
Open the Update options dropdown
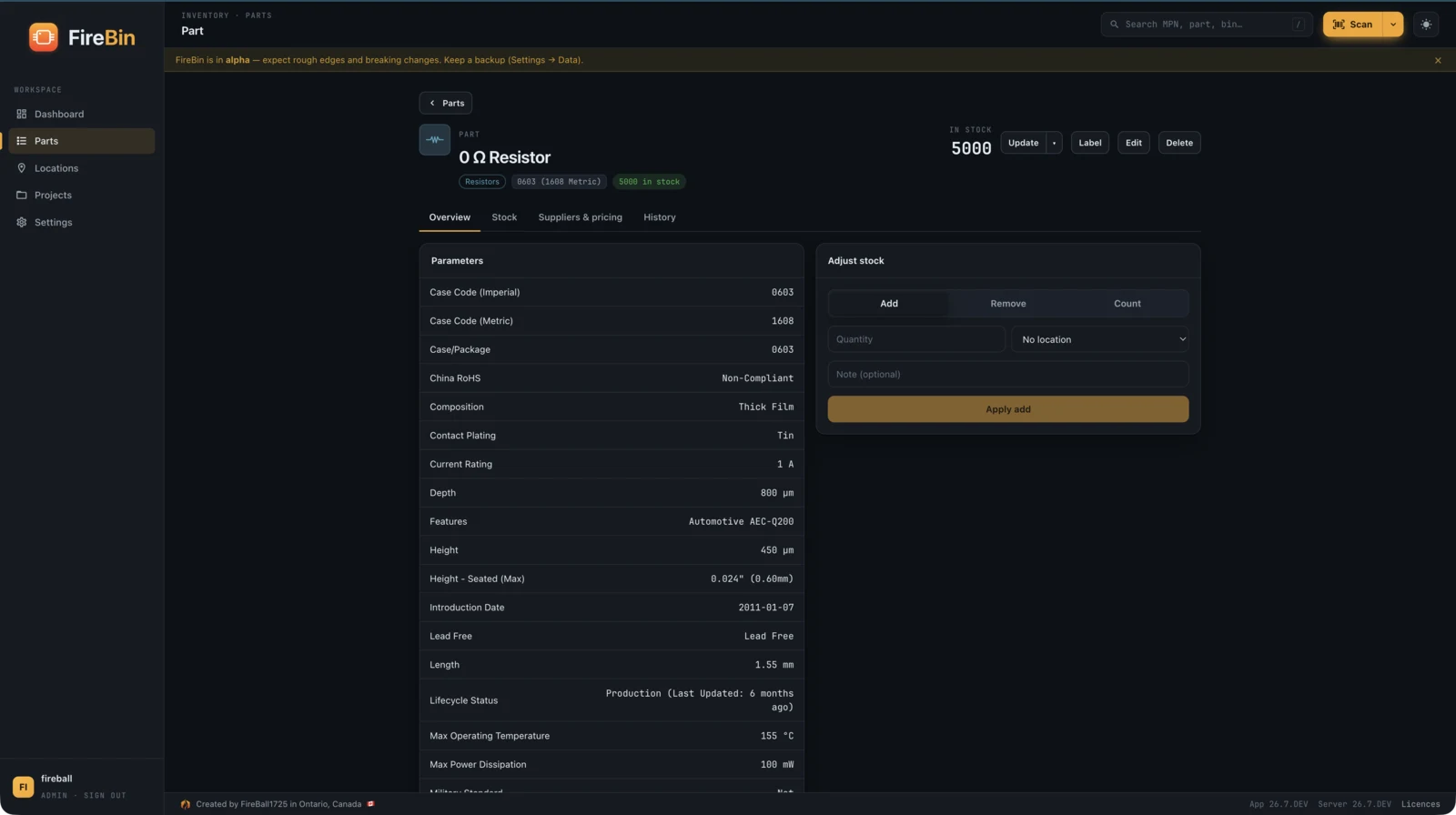(x=1054, y=143)
